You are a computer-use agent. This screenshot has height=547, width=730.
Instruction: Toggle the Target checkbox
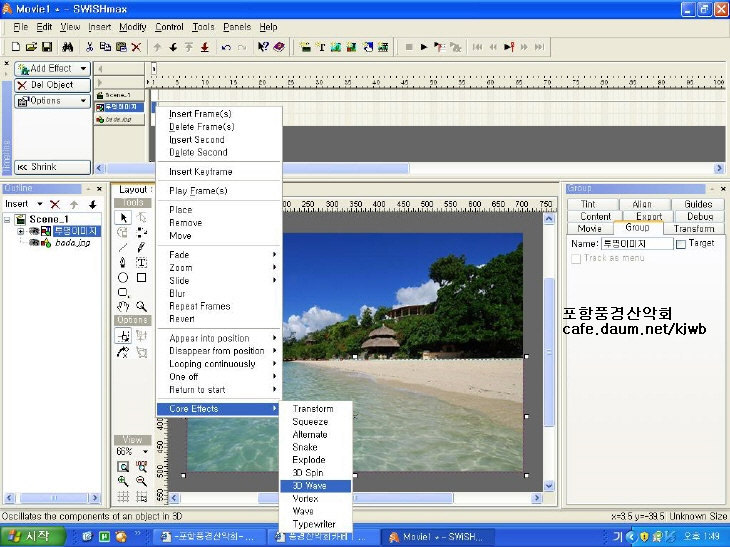tap(681, 244)
